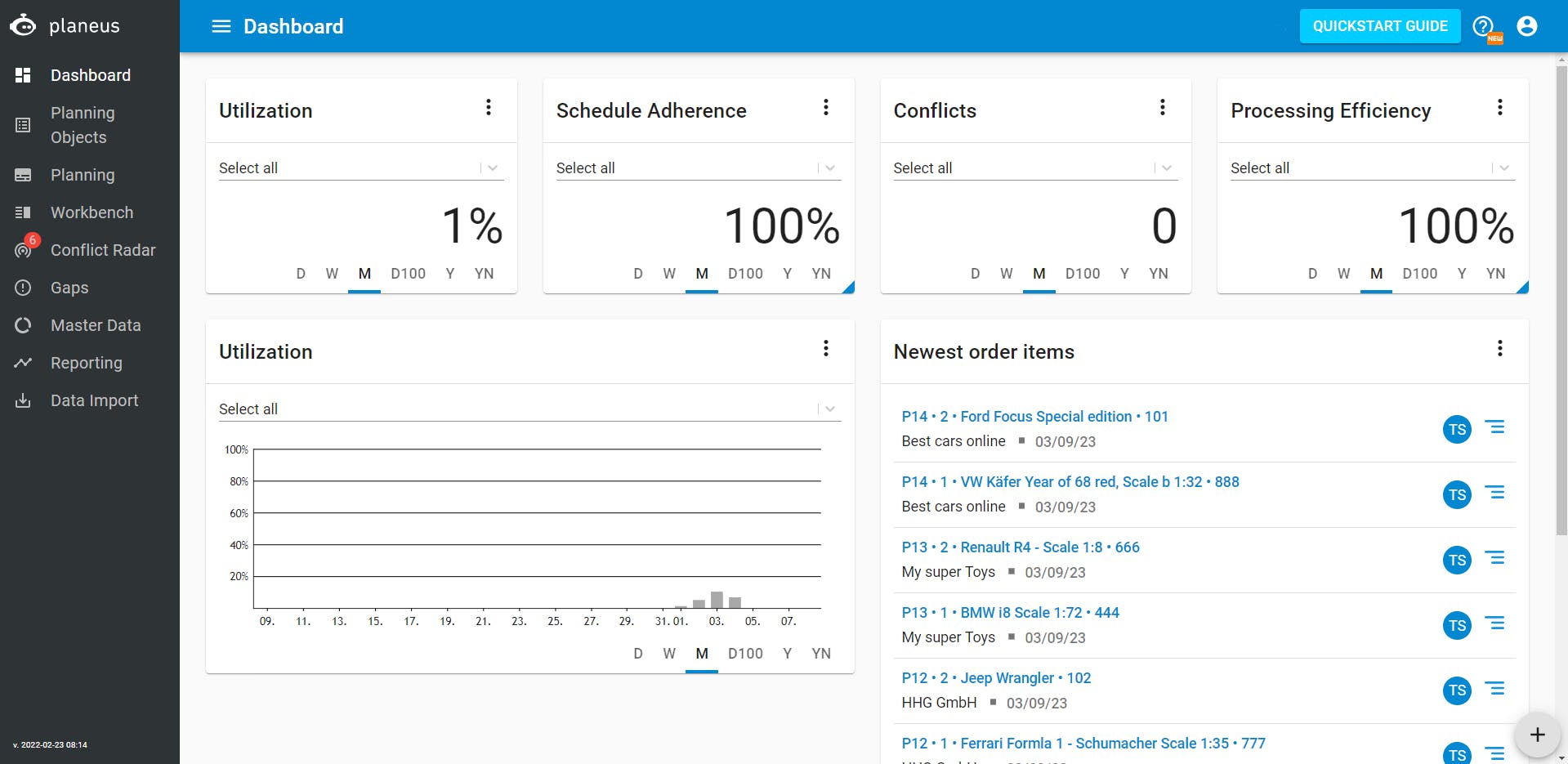The height and width of the screenshot is (764, 1568).
Task: Open the hamburger navigation menu
Action: click(221, 26)
